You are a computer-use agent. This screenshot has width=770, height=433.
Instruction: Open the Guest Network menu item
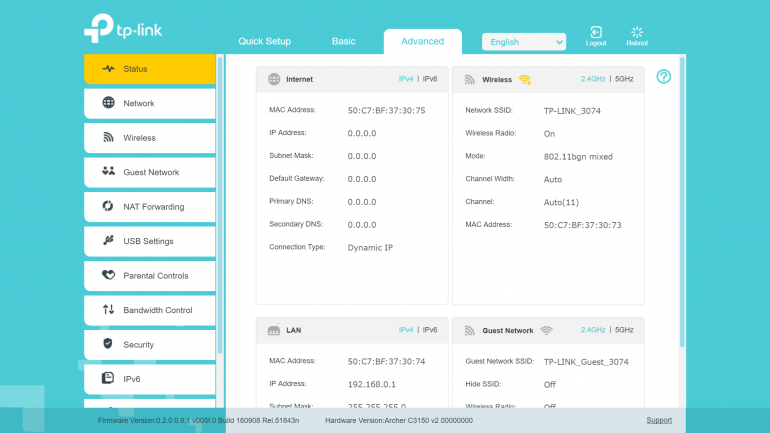click(150, 172)
